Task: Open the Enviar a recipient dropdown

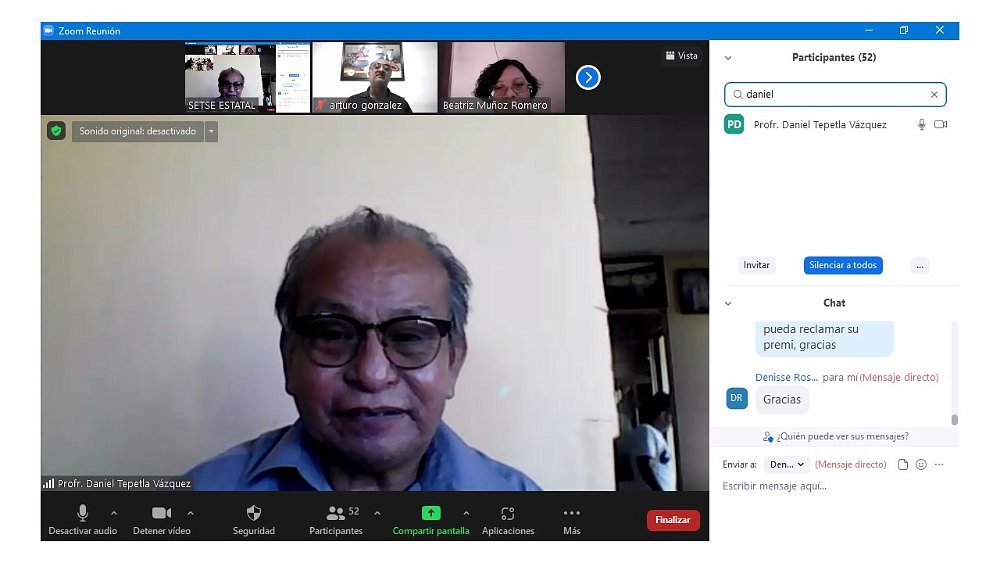Action: coord(787,465)
